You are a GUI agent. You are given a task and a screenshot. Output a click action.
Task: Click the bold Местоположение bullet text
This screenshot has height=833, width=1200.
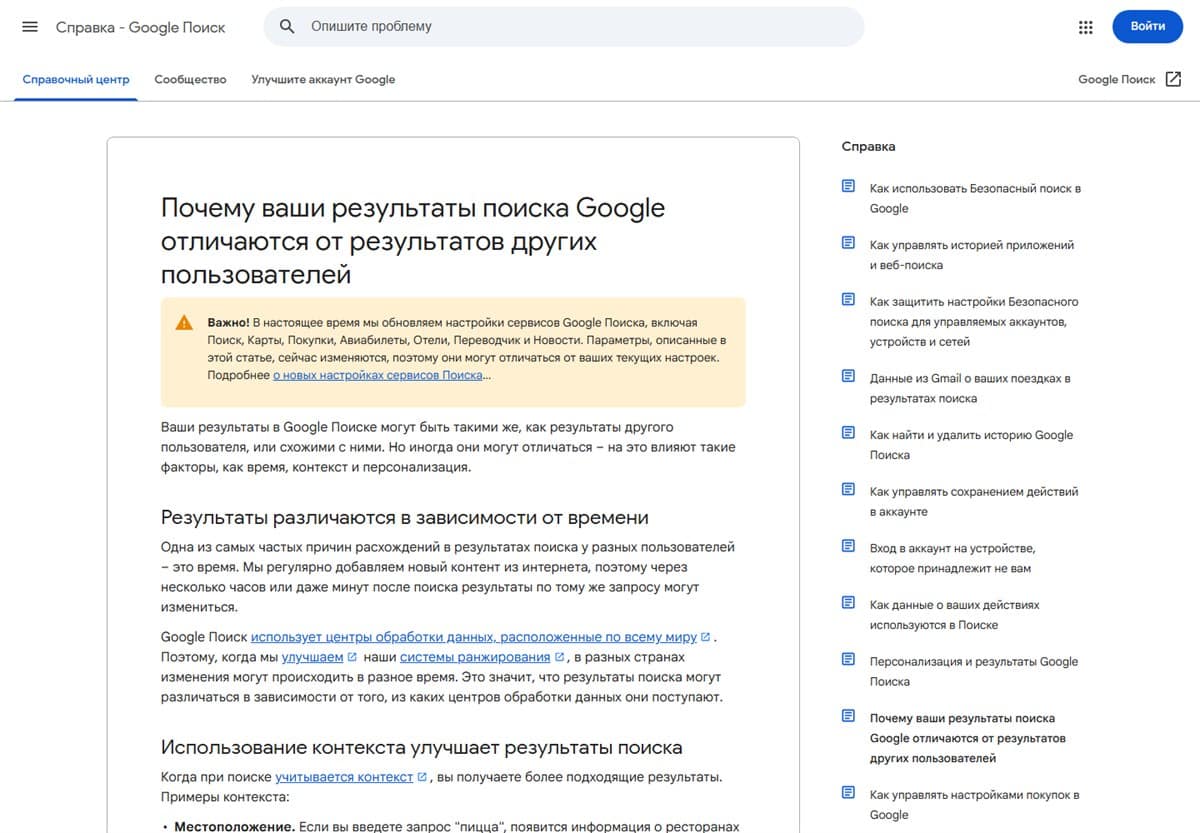pos(234,826)
